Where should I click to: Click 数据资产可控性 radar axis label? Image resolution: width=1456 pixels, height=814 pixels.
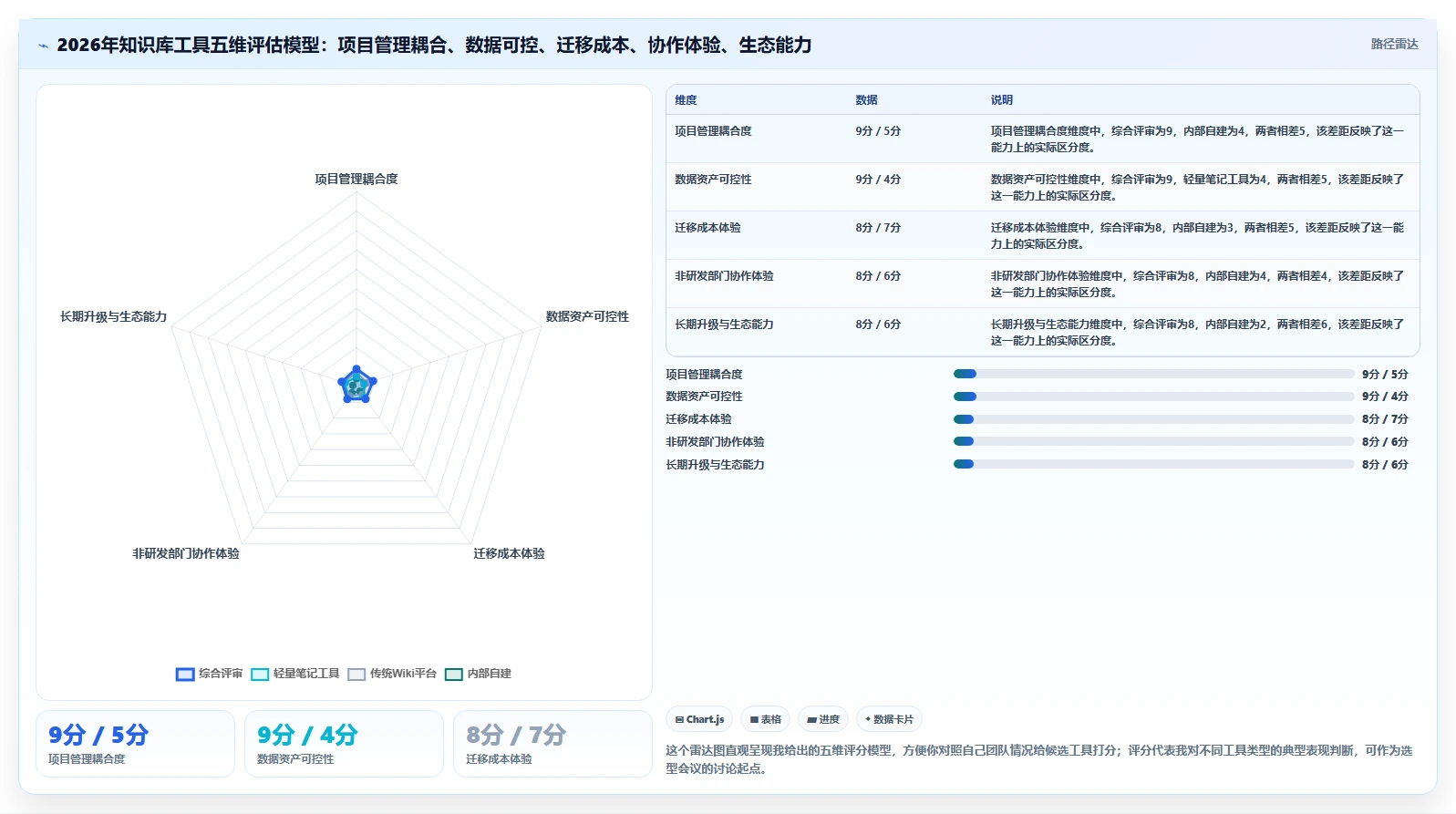pos(587,316)
